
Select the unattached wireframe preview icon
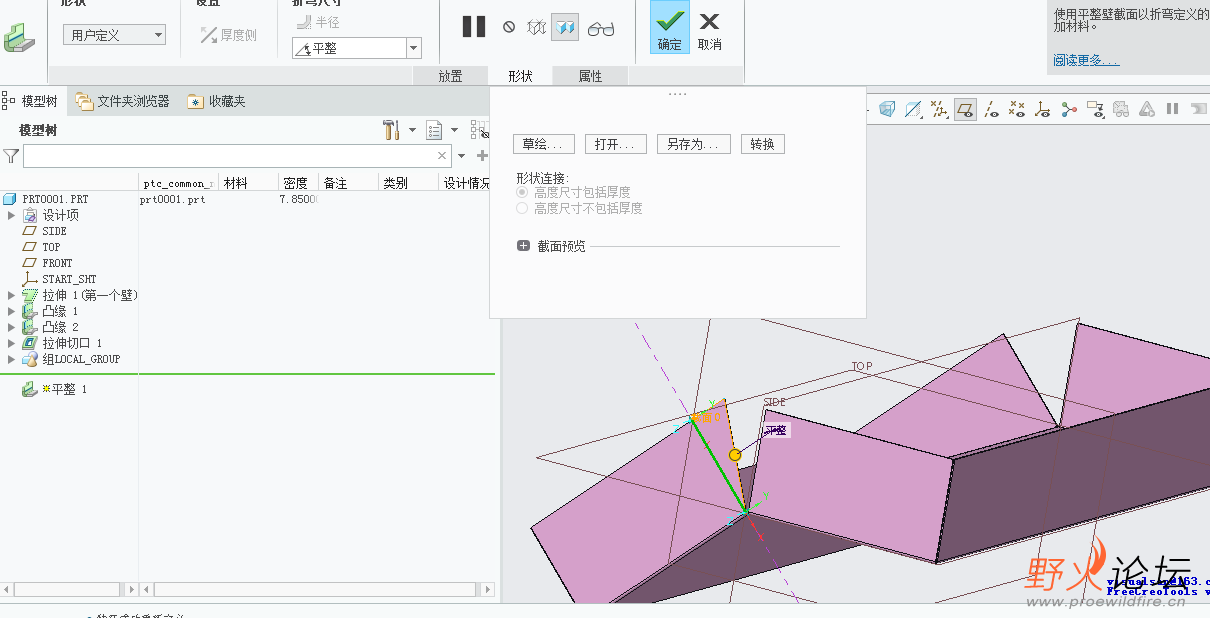(x=537, y=28)
